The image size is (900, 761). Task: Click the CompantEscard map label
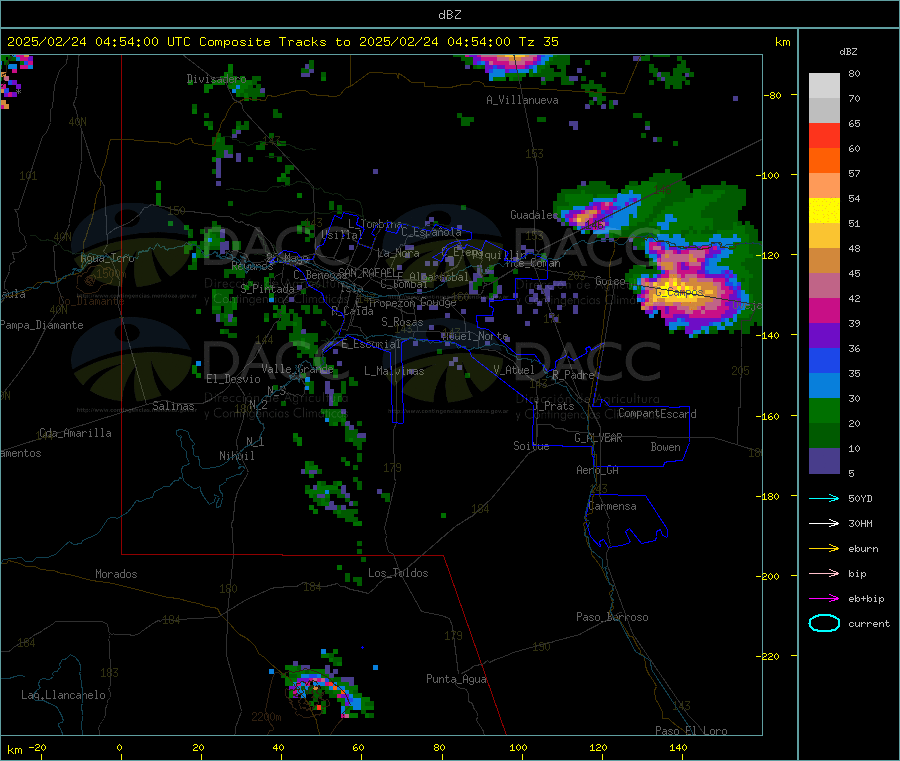657,414
